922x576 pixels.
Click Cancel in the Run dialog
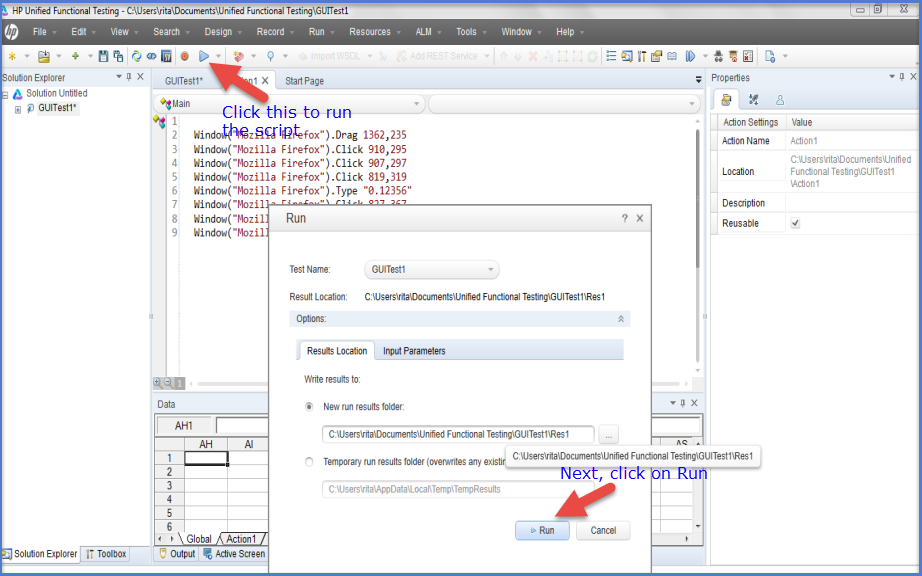[x=603, y=530]
